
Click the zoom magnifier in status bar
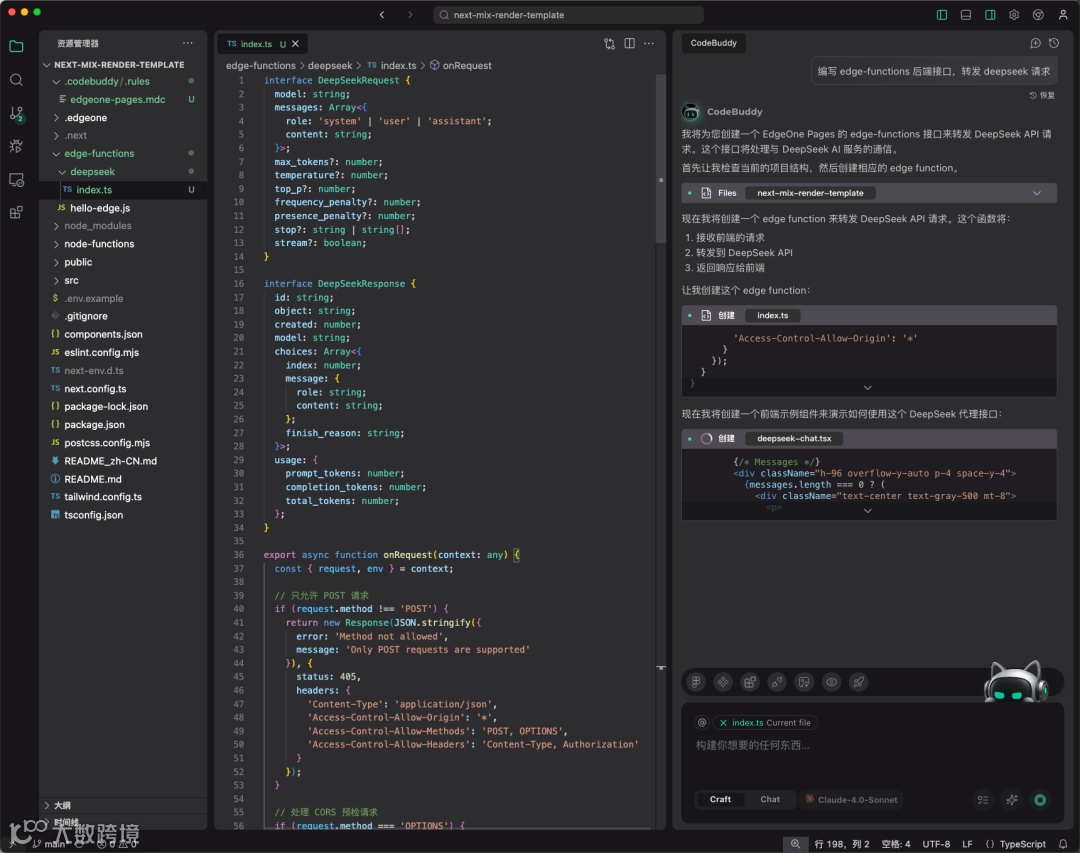tap(796, 844)
